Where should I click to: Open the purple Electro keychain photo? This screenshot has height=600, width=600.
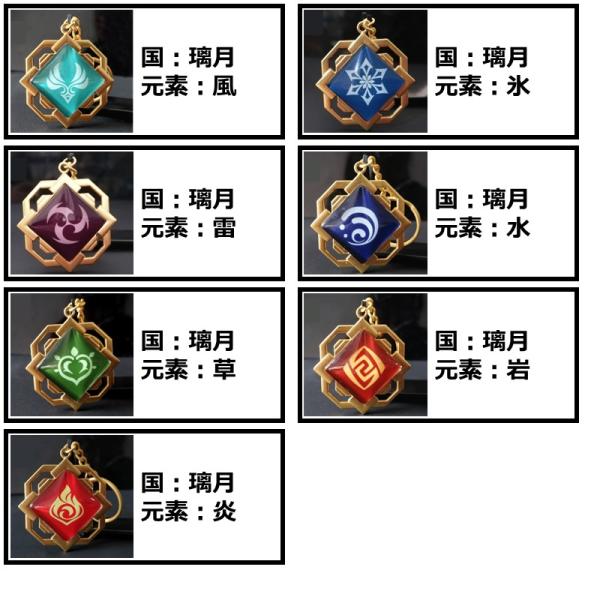(x=72, y=213)
